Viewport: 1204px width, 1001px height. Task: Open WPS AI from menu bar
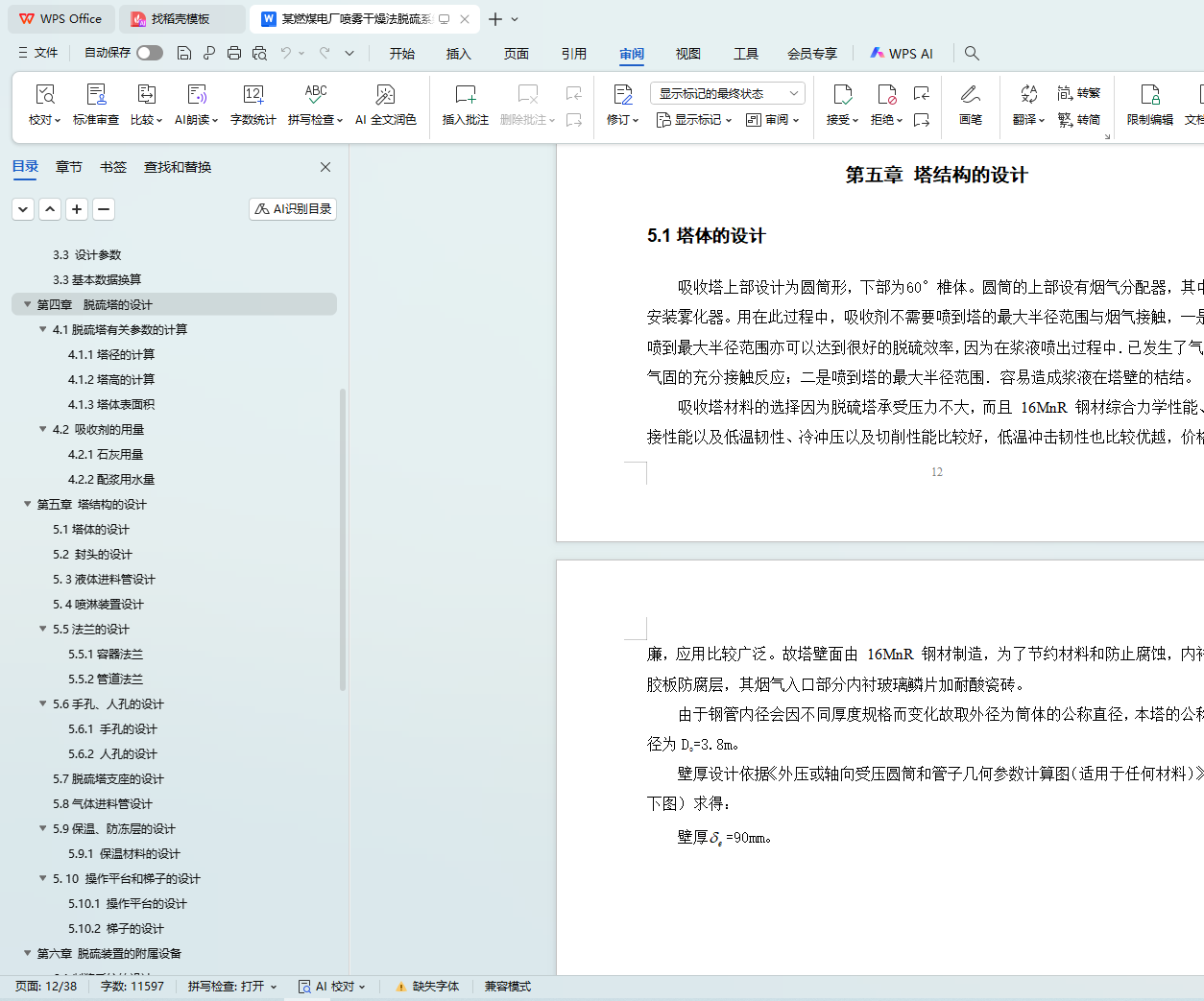(x=902, y=54)
